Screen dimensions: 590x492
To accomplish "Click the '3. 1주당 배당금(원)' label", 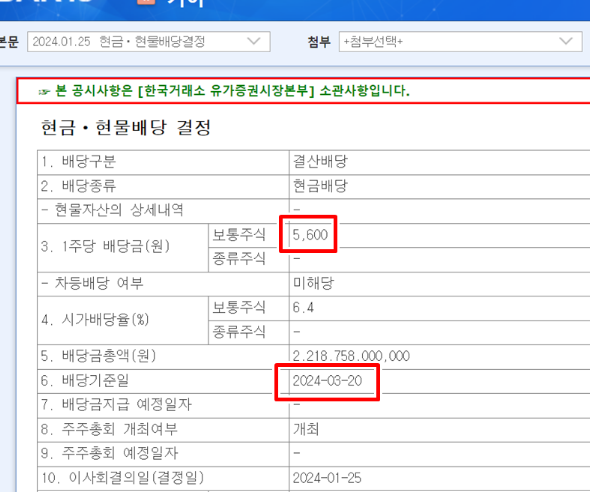I will click(105, 246).
